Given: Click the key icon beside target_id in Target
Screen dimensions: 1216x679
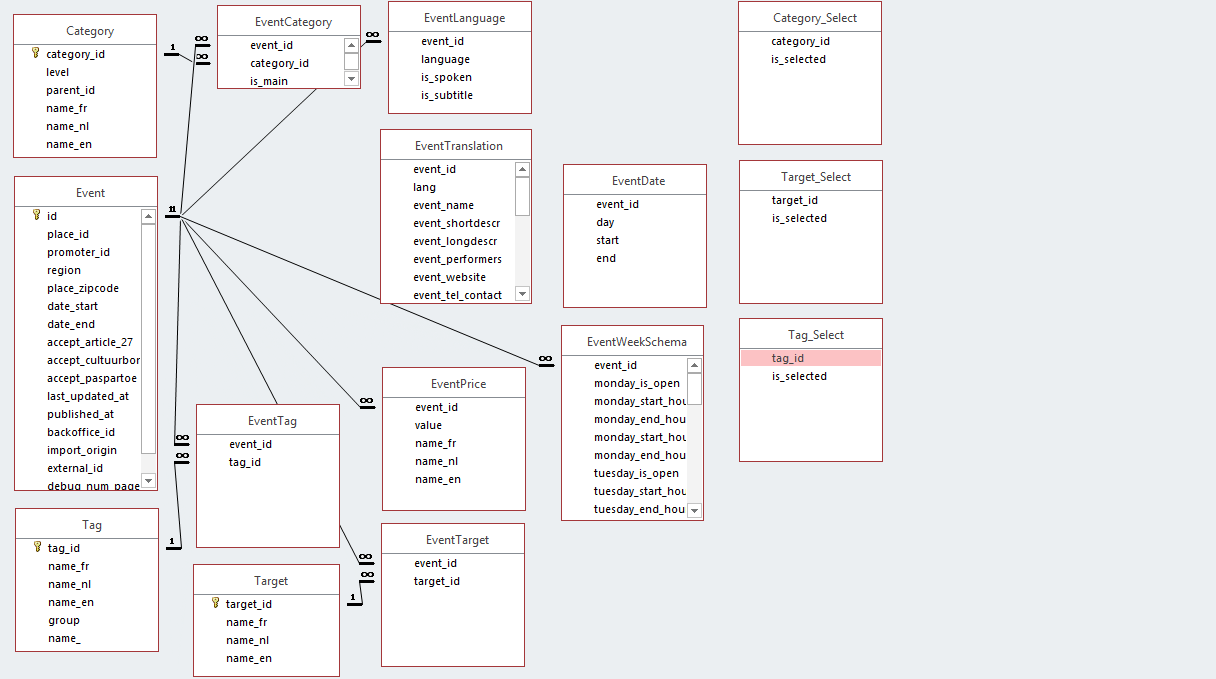Looking at the screenshot, I should [x=216, y=604].
